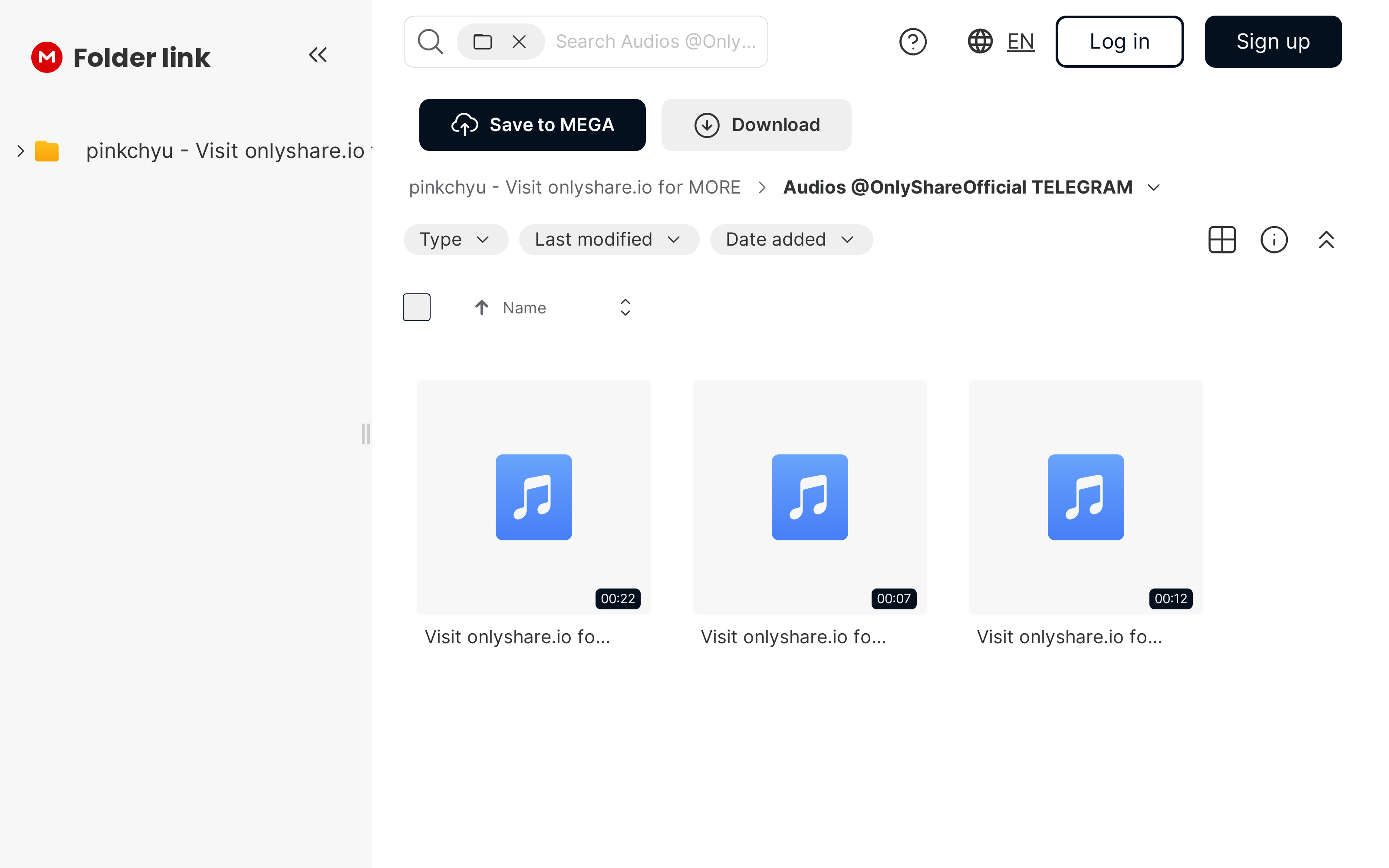Go to pinkchyu breadcrumb folder

575,187
